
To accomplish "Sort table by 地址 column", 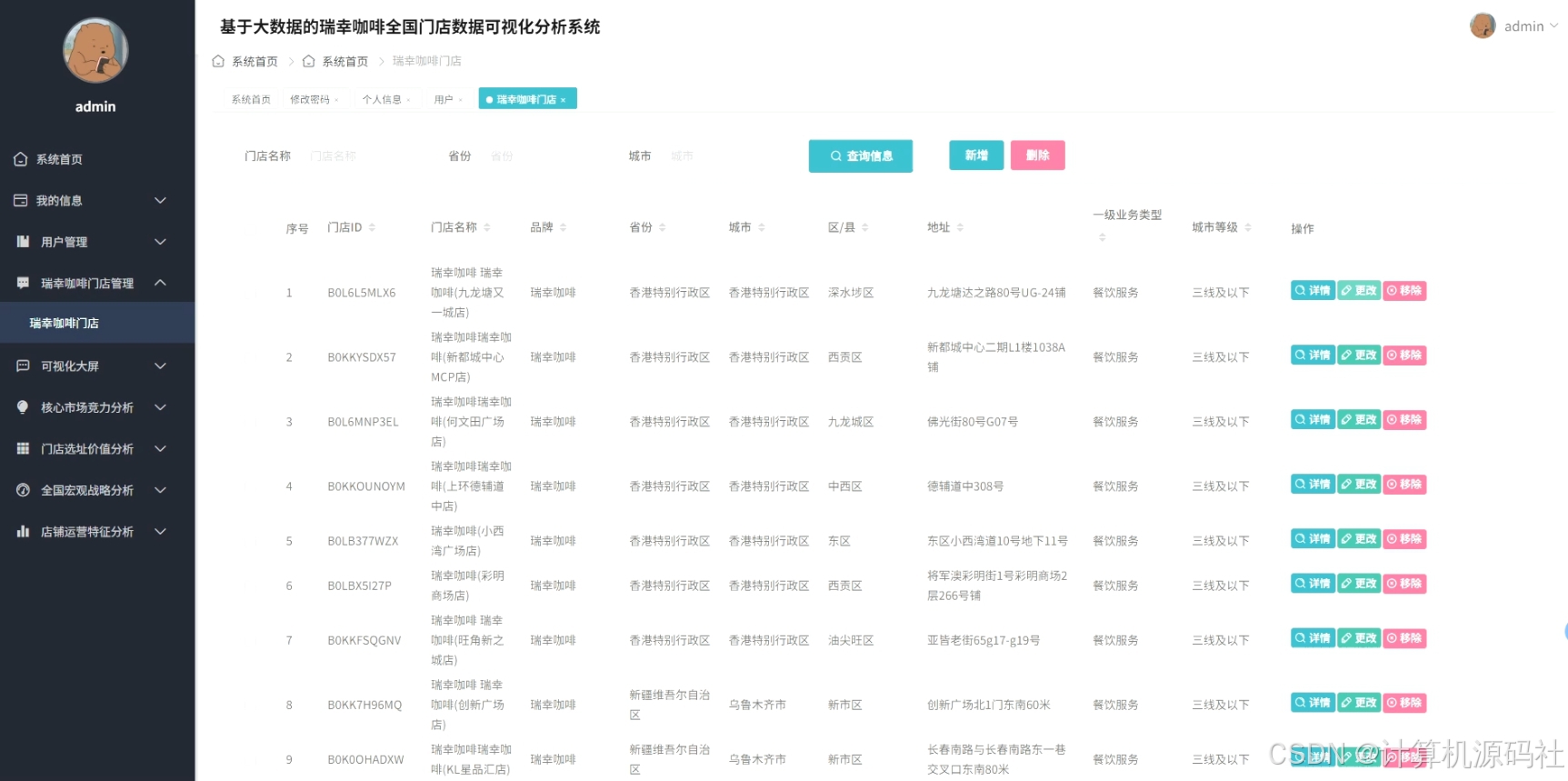I will pos(960,227).
